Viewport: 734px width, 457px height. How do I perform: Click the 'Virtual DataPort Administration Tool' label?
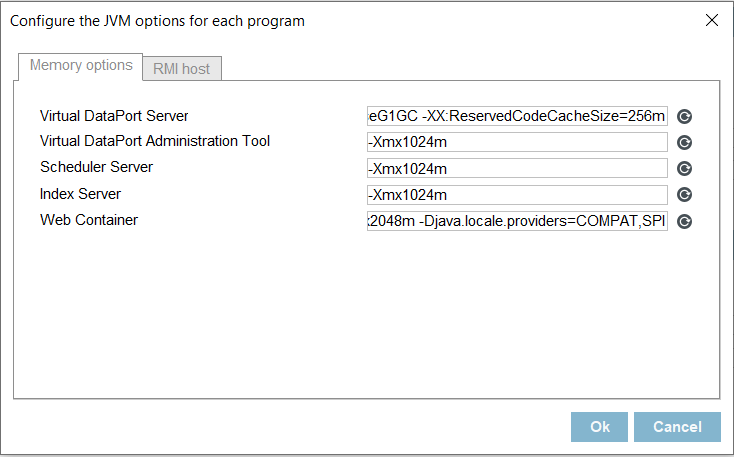pos(155,141)
